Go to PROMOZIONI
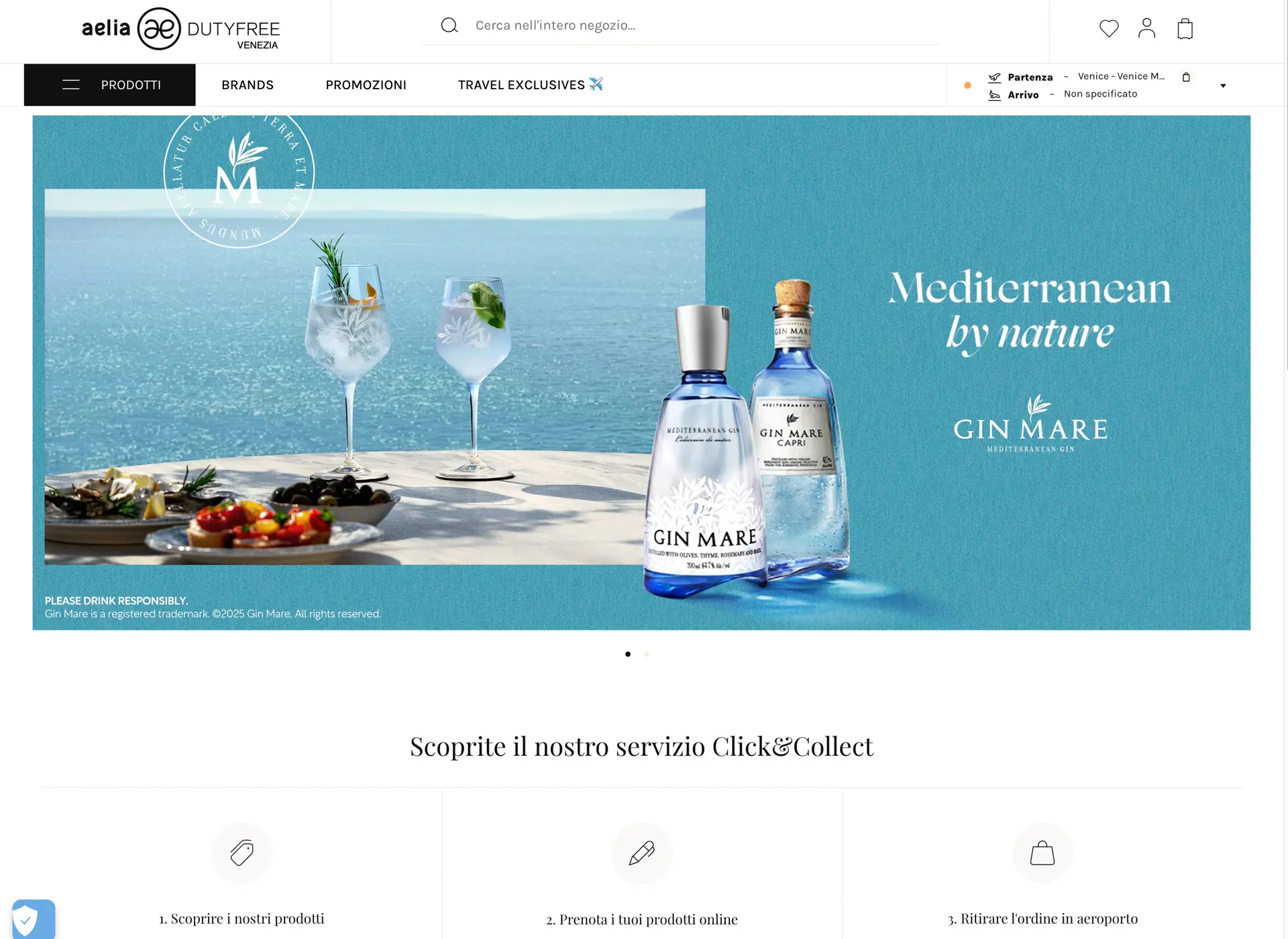The width and height of the screenshot is (1288, 939). tap(366, 85)
